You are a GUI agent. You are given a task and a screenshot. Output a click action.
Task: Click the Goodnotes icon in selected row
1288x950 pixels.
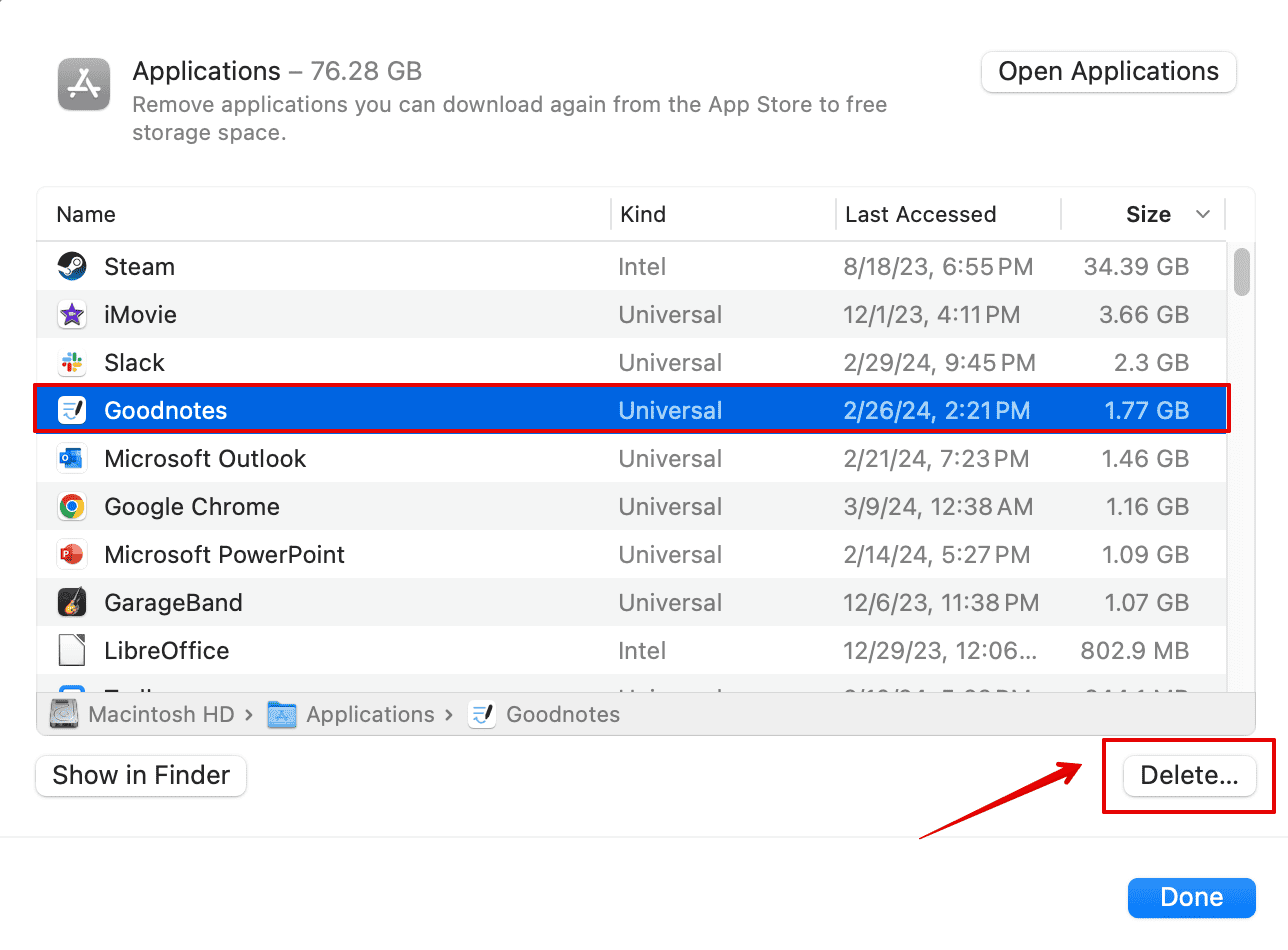pos(72,411)
